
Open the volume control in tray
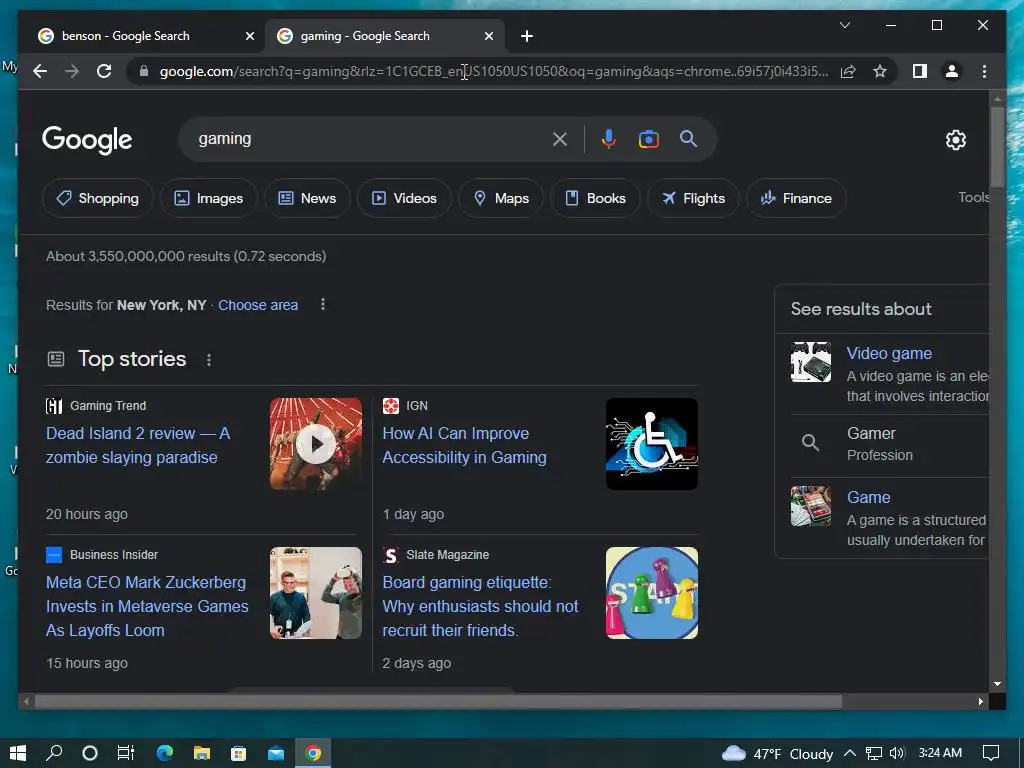pos(897,753)
